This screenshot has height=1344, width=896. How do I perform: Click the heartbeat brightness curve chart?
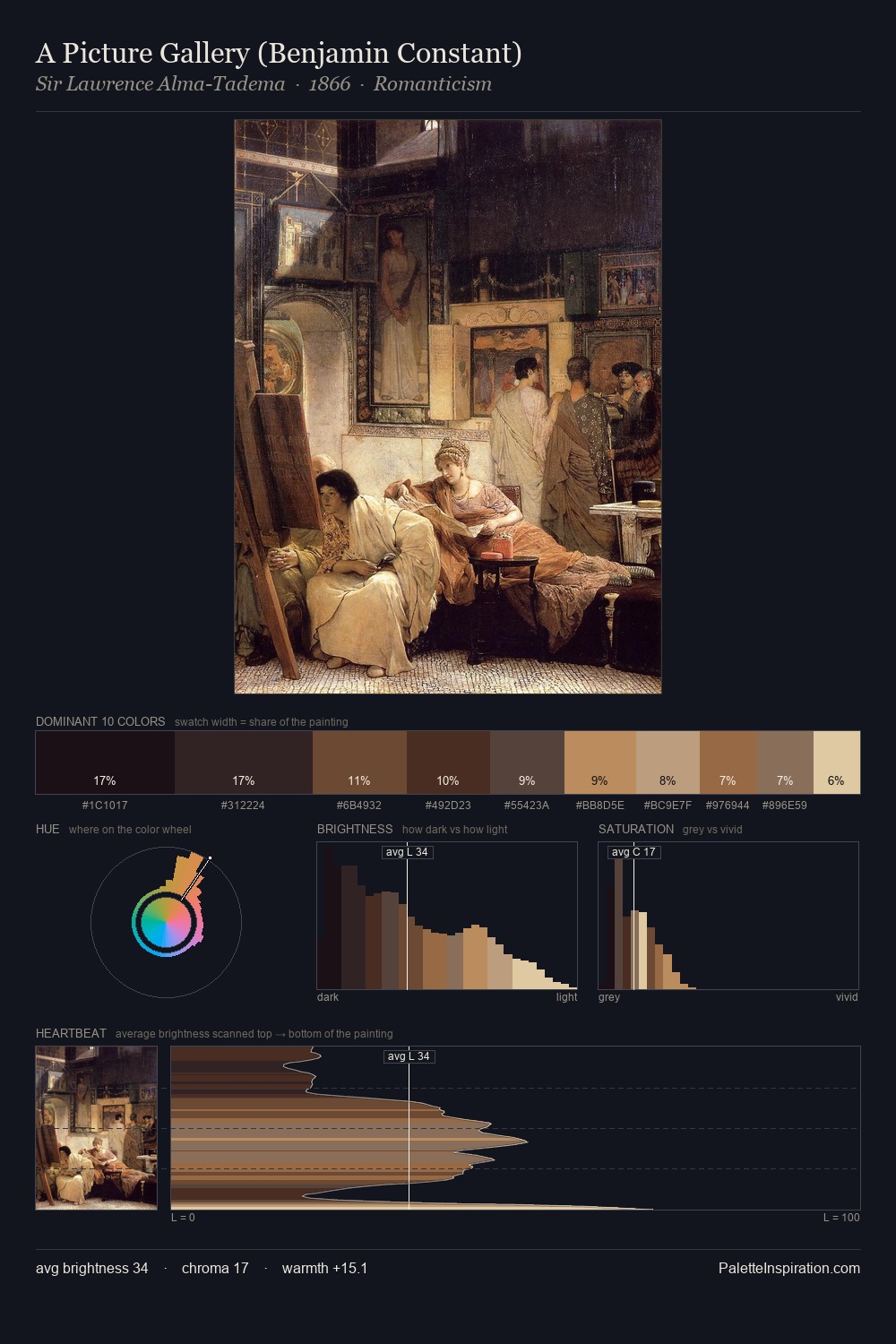[x=515, y=1128]
